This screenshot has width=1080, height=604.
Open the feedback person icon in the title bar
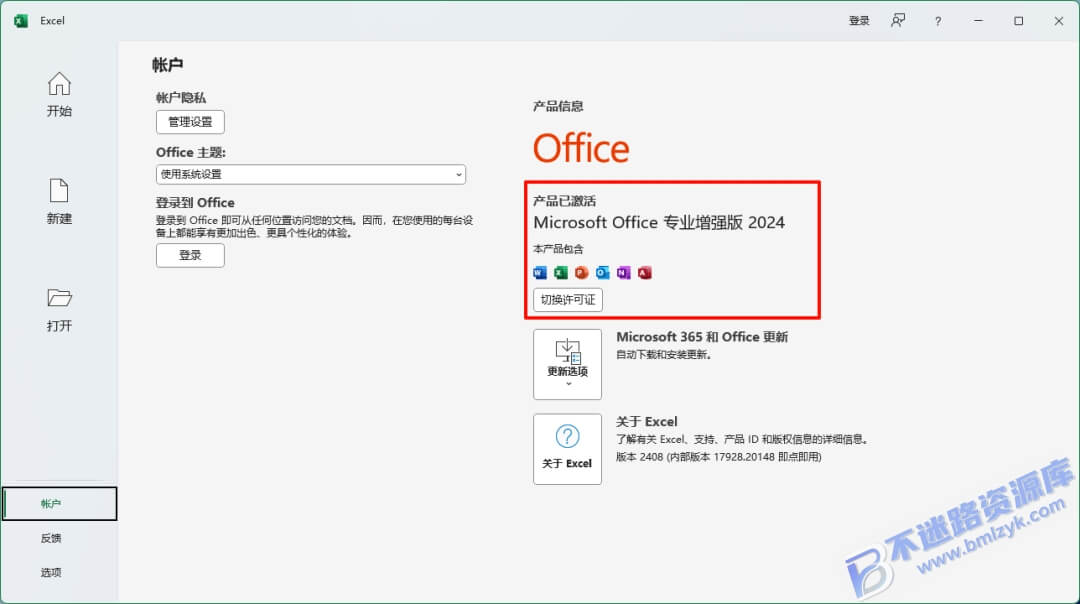(897, 21)
